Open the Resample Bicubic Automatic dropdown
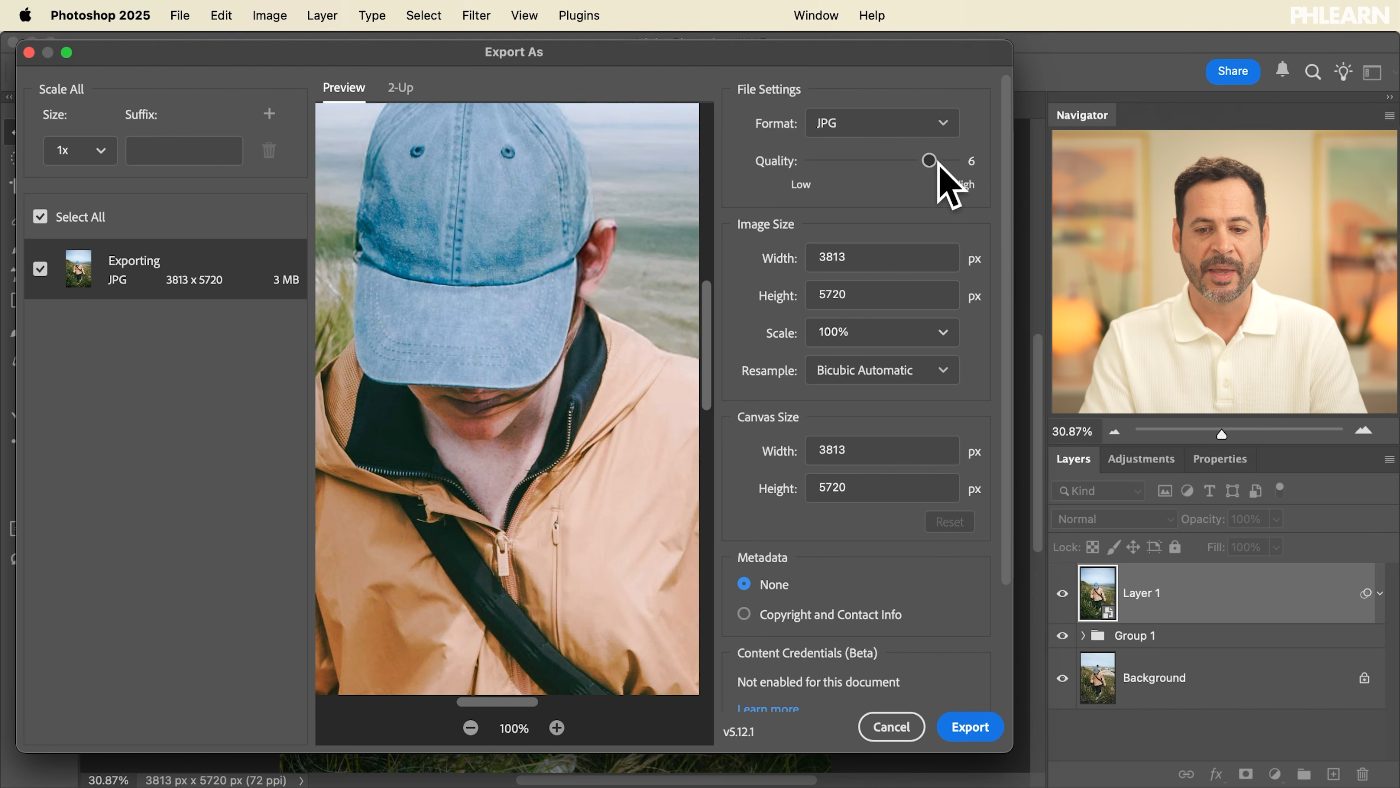Image resolution: width=1400 pixels, height=788 pixels. [x=882, y=370]
